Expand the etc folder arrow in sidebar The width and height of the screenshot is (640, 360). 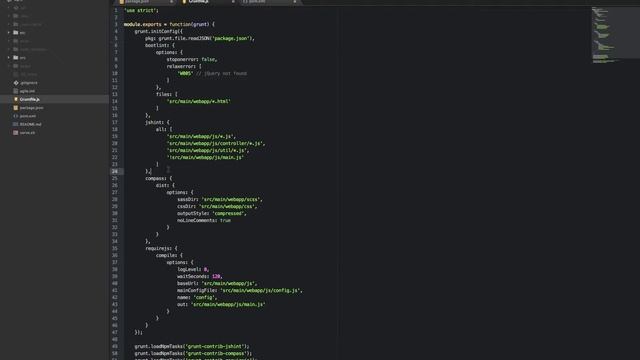(9, 33)
